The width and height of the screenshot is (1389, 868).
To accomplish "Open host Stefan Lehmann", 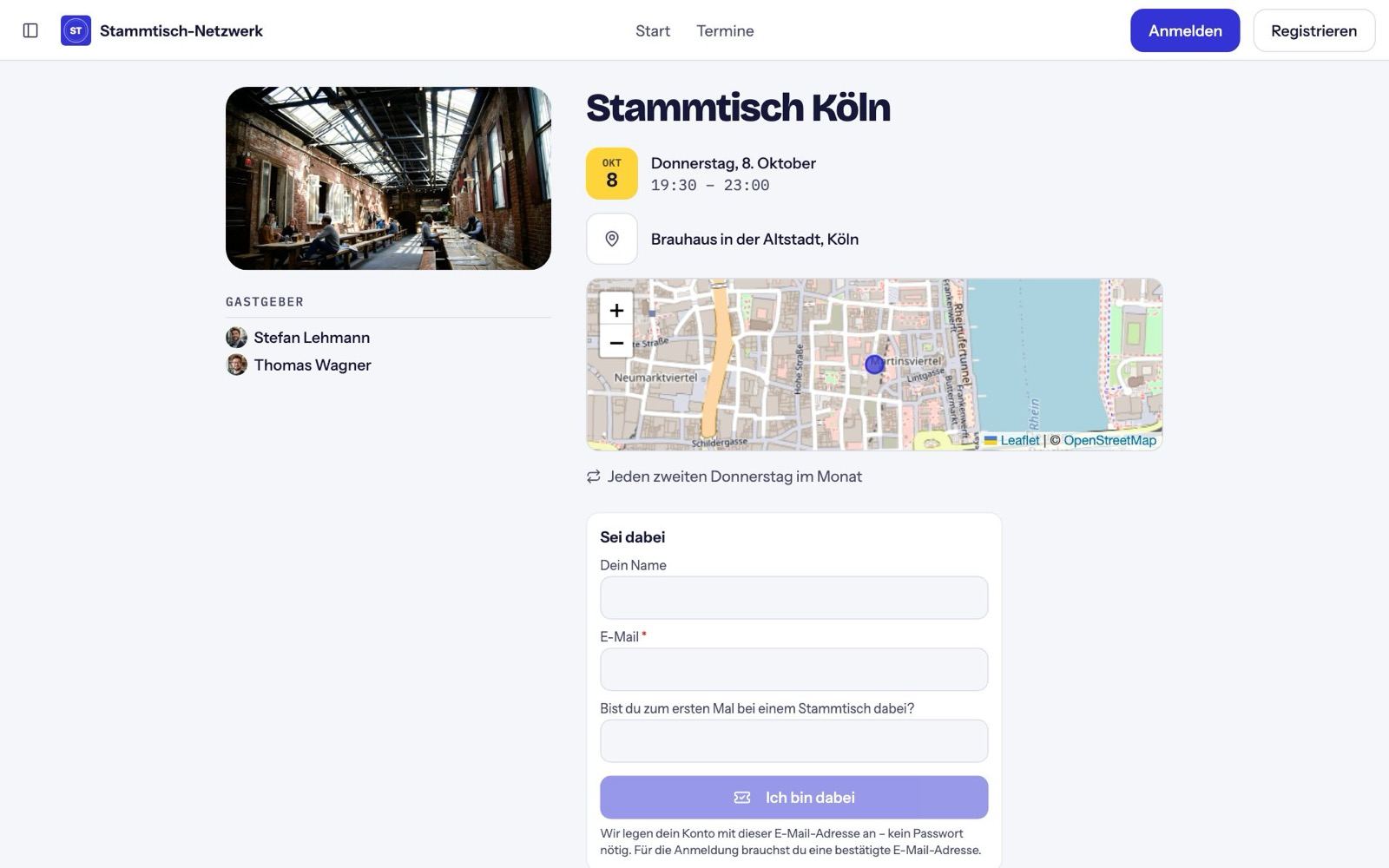I will (312, 338).
